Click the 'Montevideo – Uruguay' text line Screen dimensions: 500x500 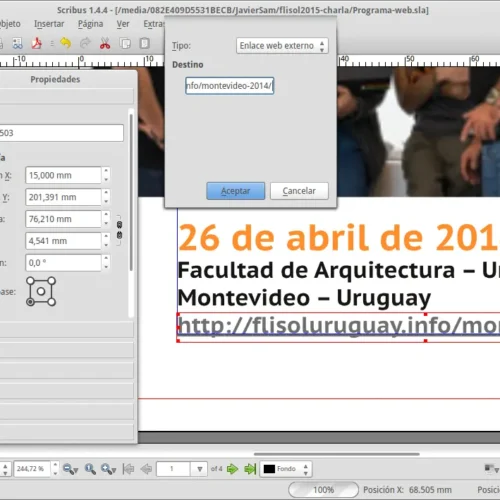[304, 298]
